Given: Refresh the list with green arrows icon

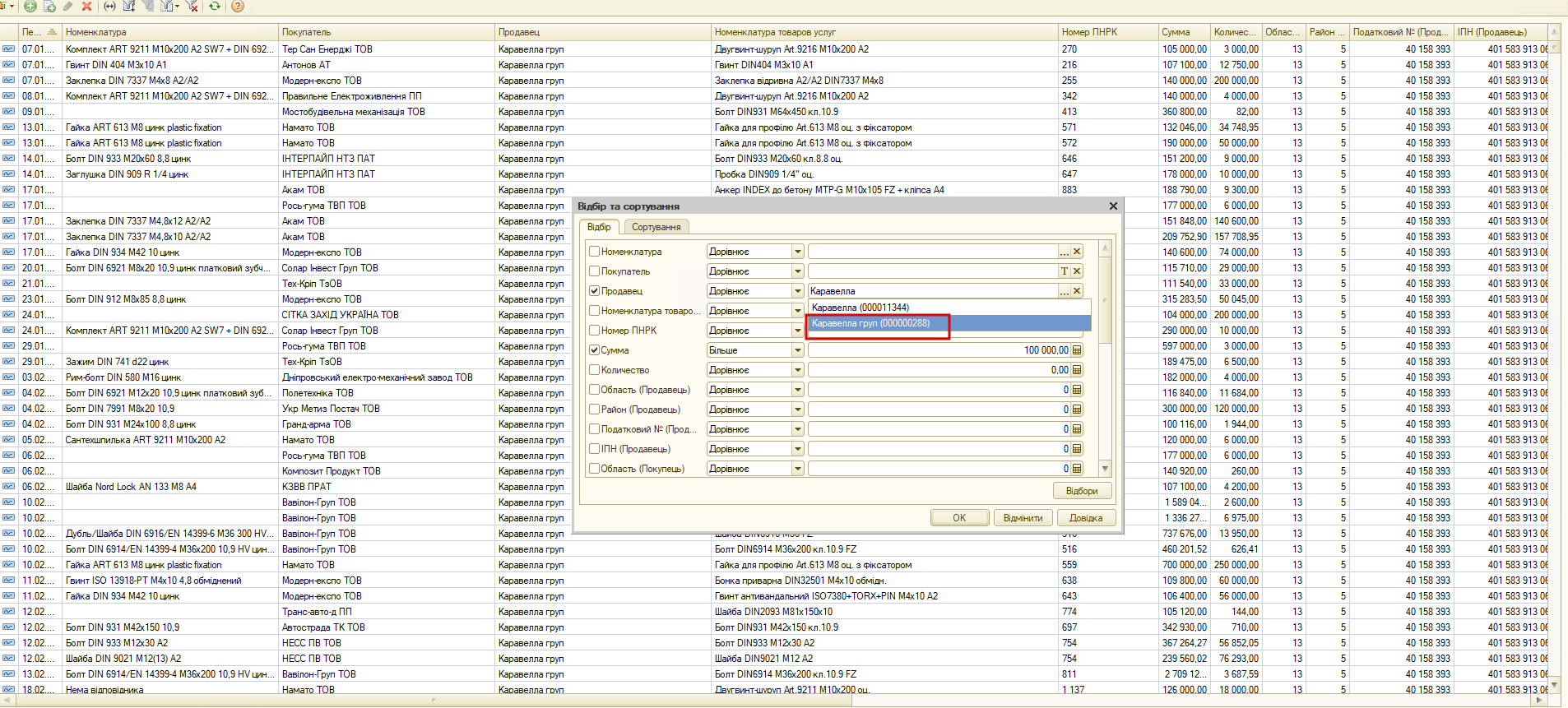Looking at the screenshot, I should [215, 7].
